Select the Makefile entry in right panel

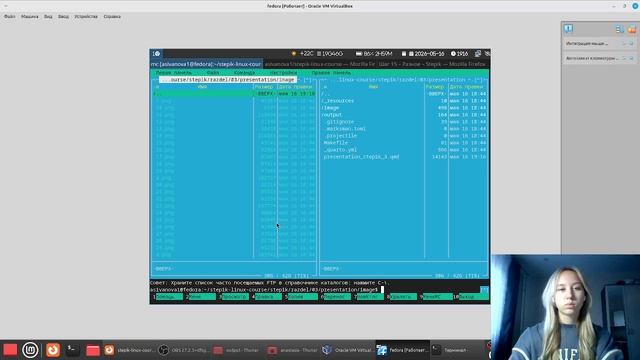coord(336,143)
